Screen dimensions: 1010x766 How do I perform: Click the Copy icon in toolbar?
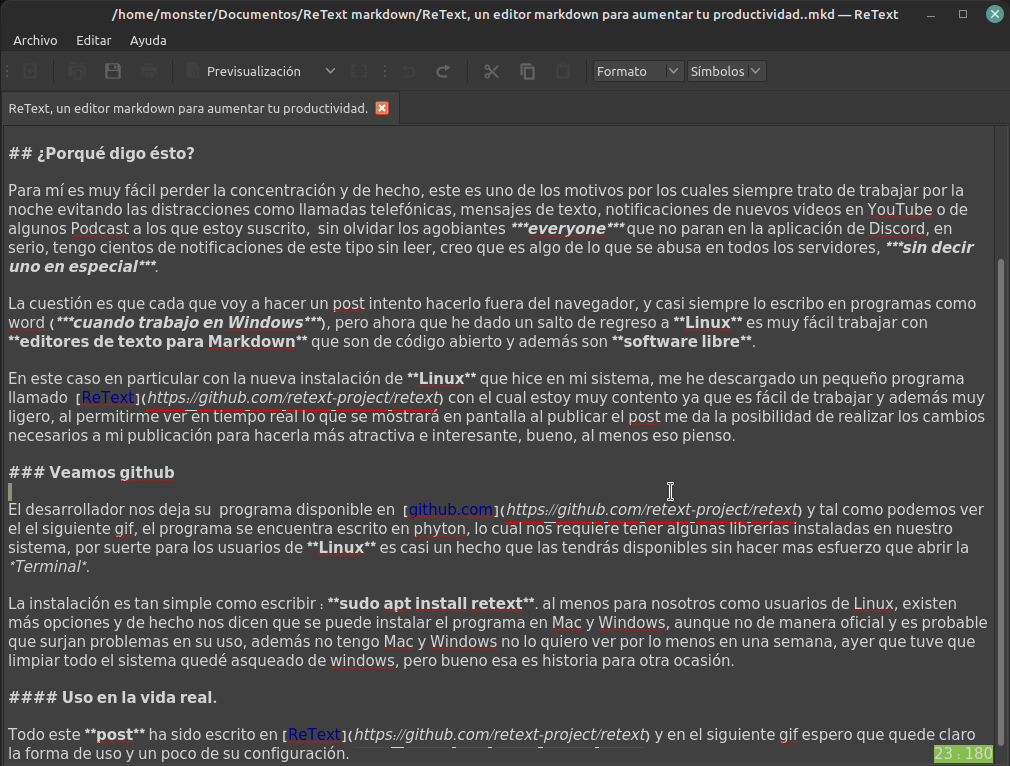(528, 71)
